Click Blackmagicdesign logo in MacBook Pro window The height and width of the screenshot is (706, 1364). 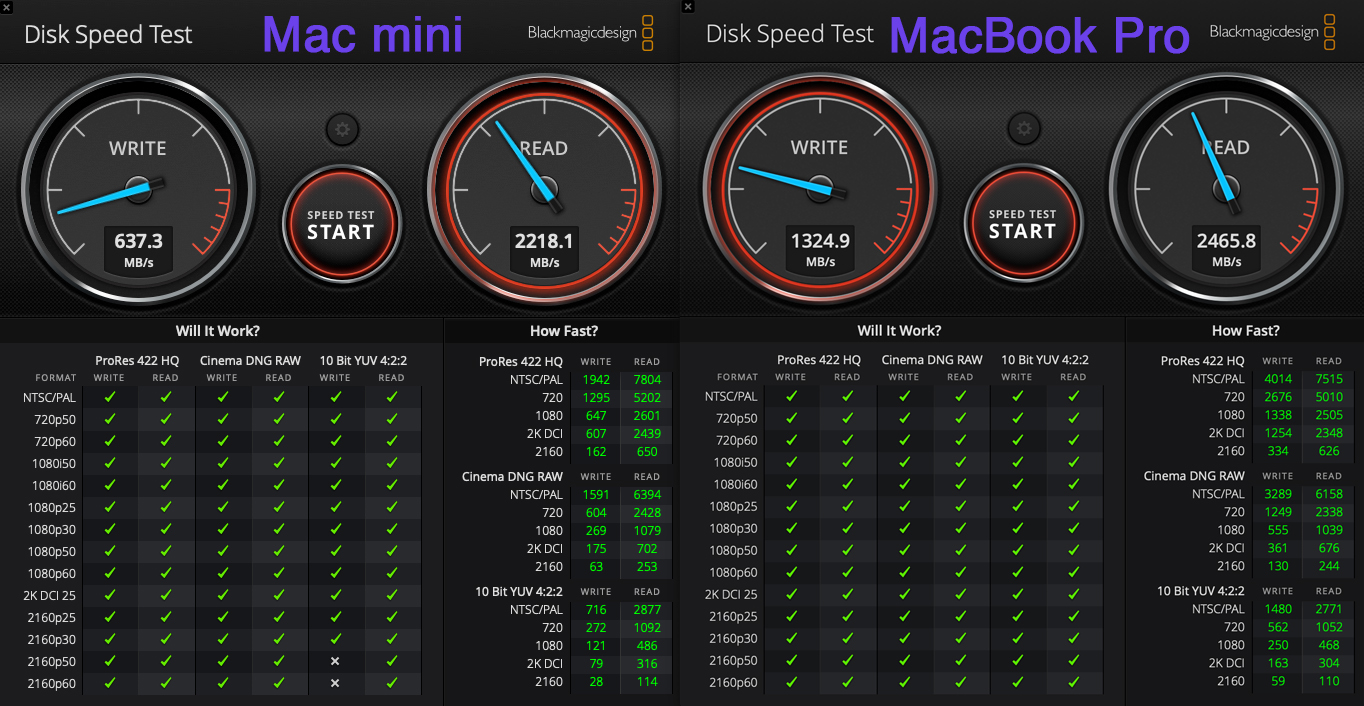[x=1272, y=33]
